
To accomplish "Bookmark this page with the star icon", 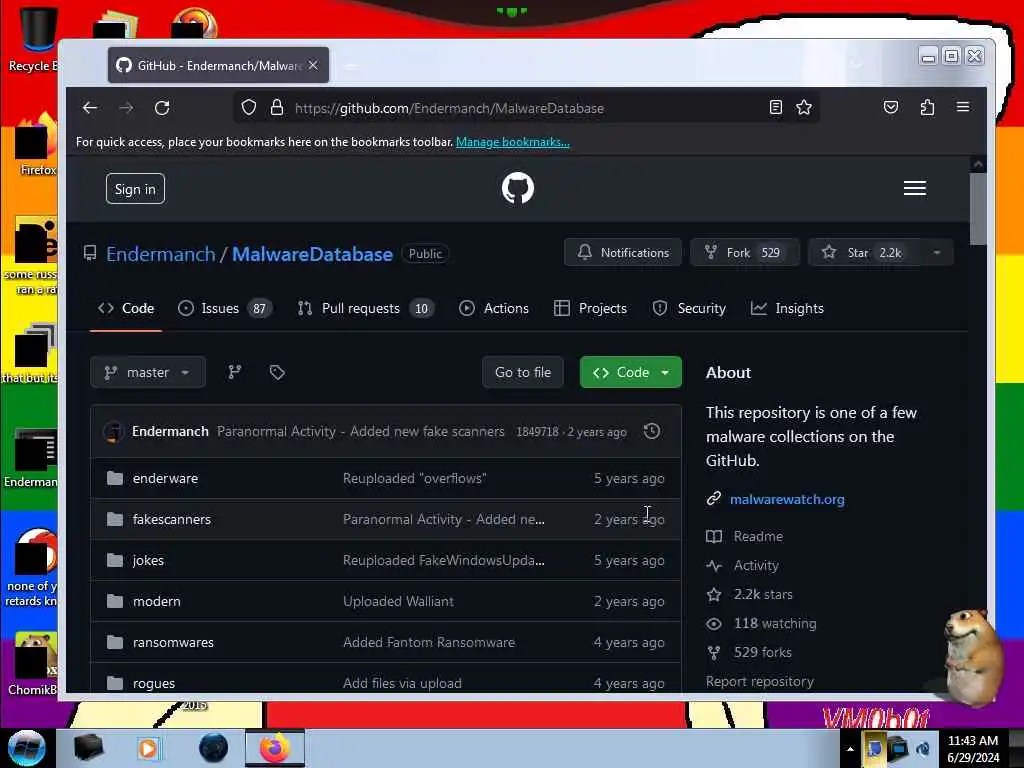I will (x=804, y=107).
